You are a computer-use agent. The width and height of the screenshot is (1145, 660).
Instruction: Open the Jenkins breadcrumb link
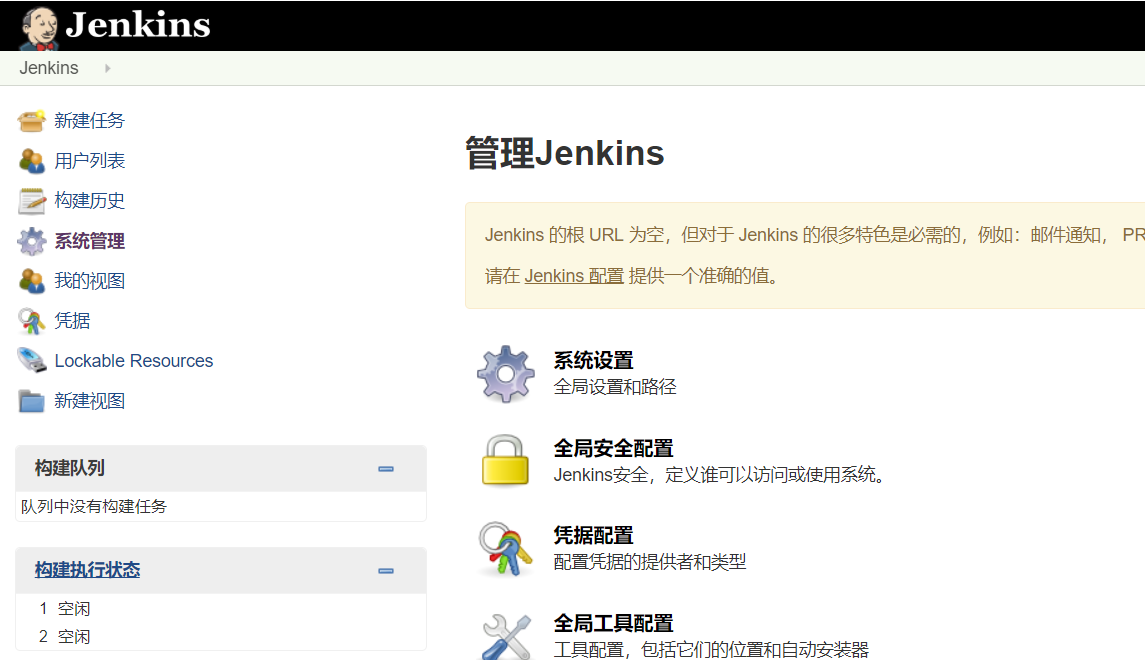point(49,68)
